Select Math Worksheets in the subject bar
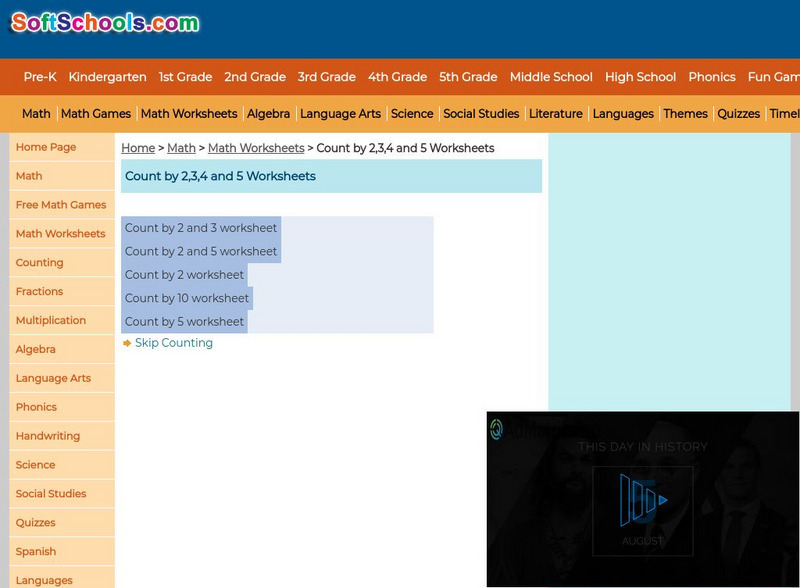This screenshot has width=800, height=588. (189, 114)
